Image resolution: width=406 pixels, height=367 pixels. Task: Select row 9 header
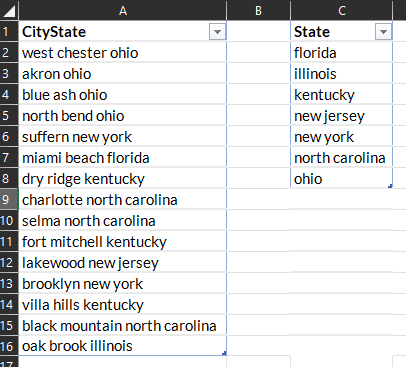9,200
